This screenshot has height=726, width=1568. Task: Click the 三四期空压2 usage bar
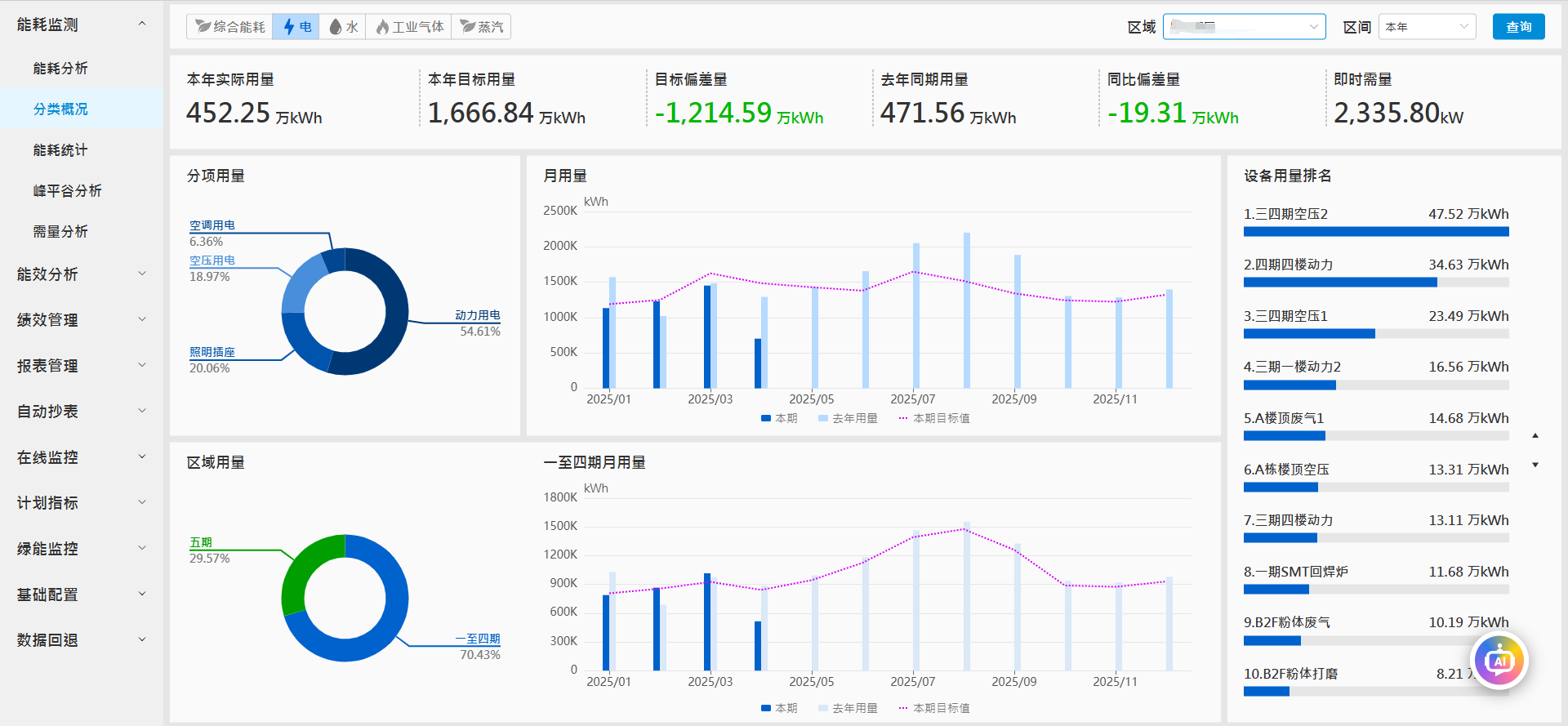coord(1375,232)
